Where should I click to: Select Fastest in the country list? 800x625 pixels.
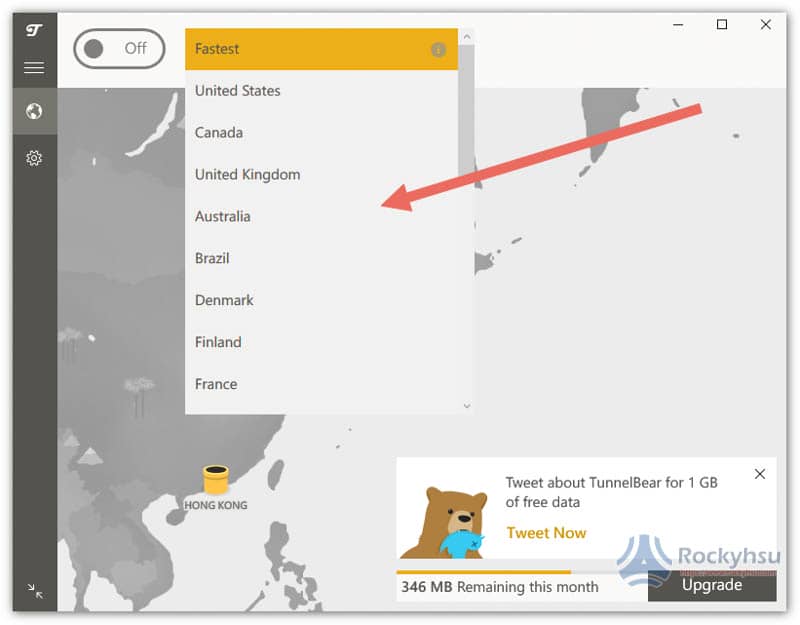pyautogui.click(x=321, y=49)
